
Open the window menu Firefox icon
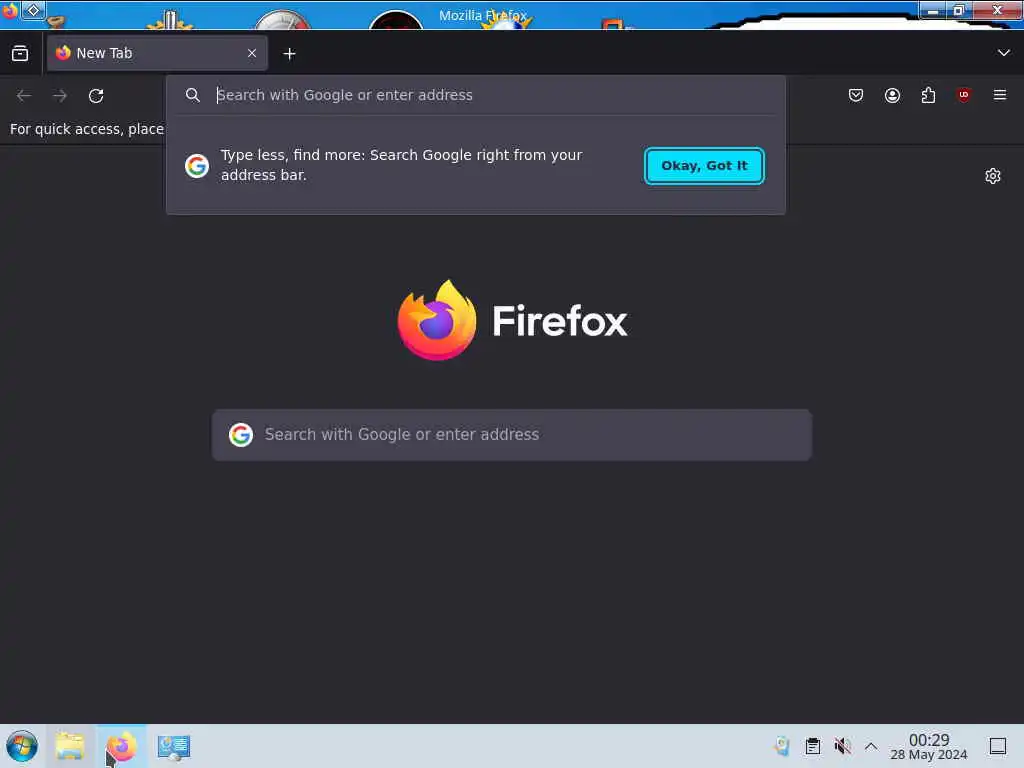pos(10,10)
